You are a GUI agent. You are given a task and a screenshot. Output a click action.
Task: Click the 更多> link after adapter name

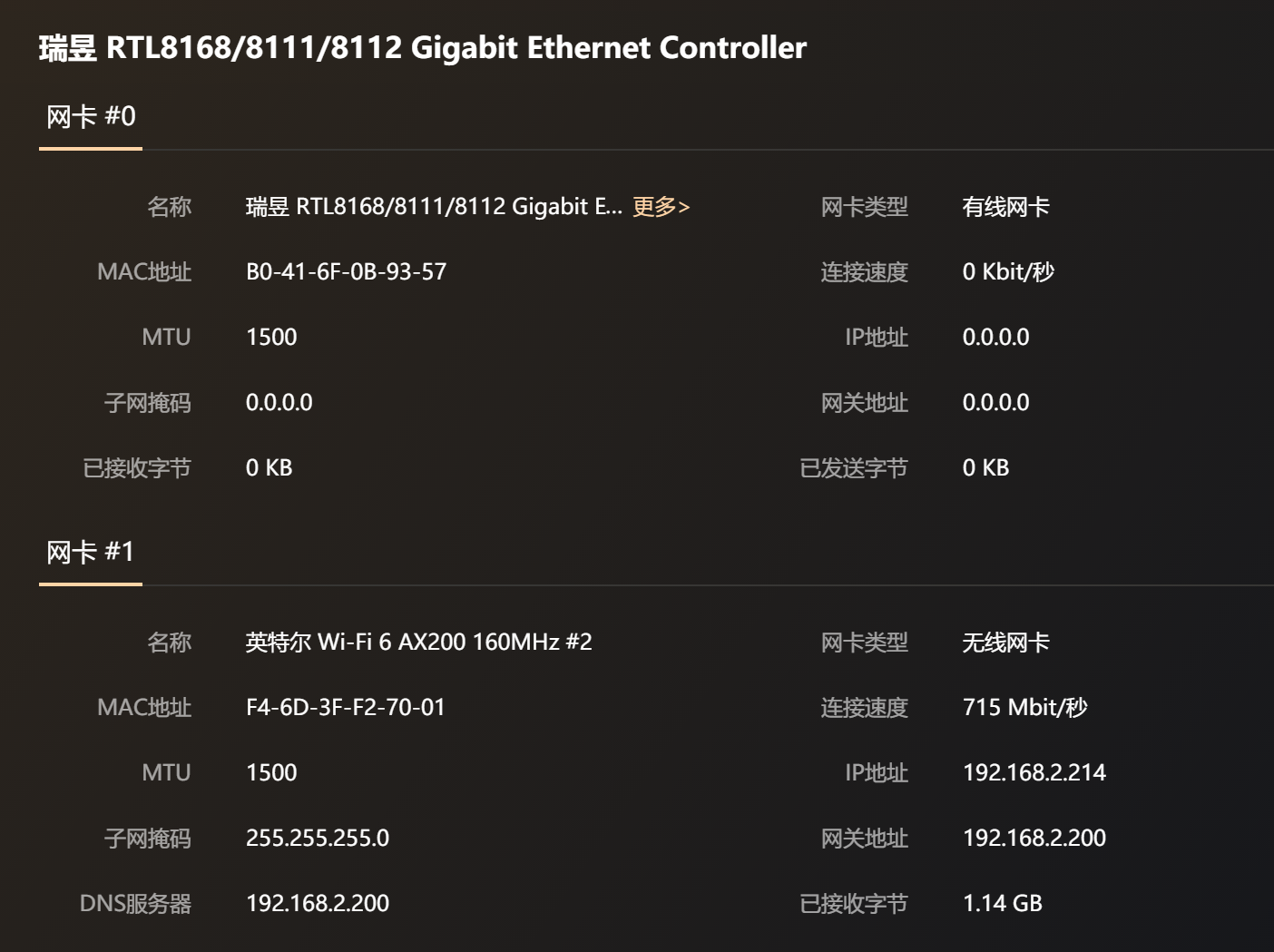tap(661, 207)
